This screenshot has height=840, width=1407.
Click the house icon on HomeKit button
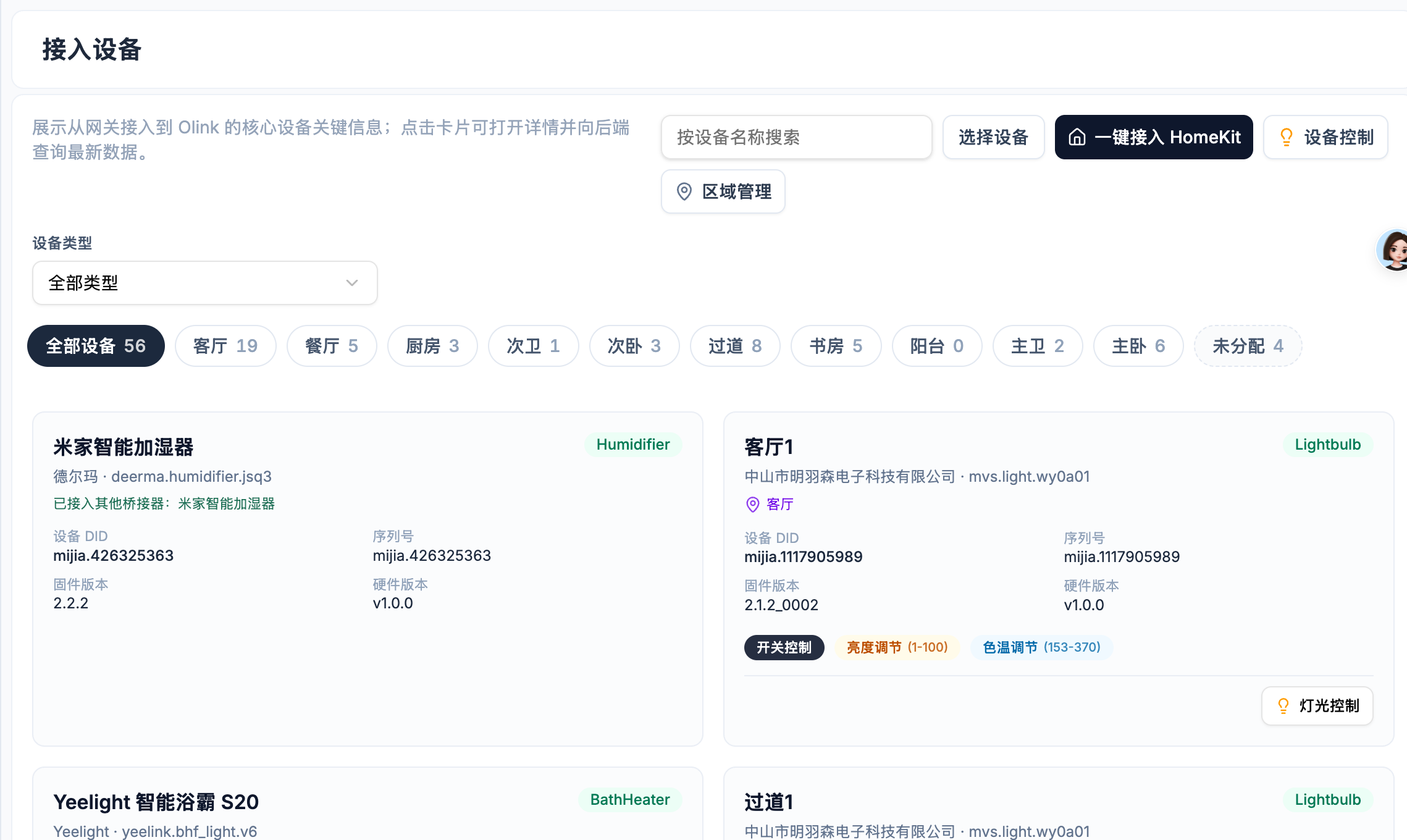click(1077, 137)
